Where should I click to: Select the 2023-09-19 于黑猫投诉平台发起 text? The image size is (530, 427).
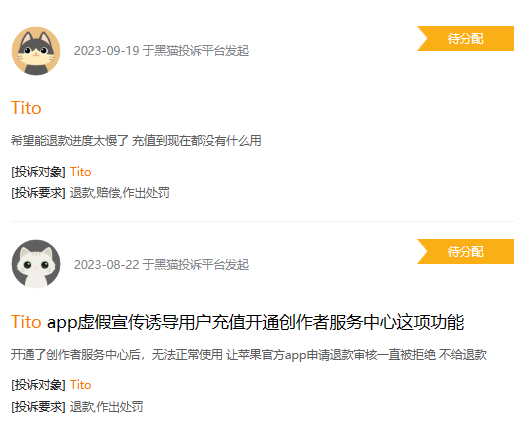pyautogui.click(x=161, y=51)
